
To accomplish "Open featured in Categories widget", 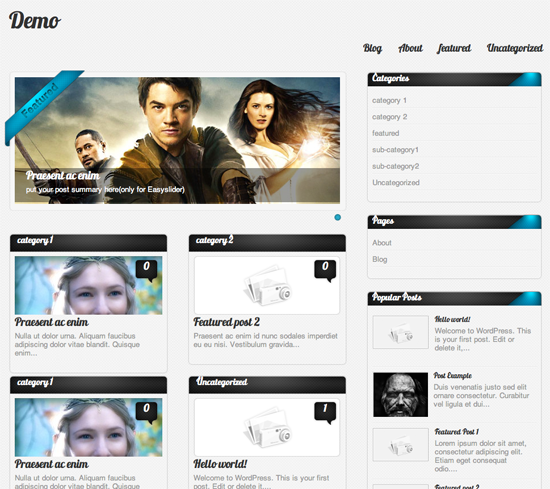I will click(385, 133).
